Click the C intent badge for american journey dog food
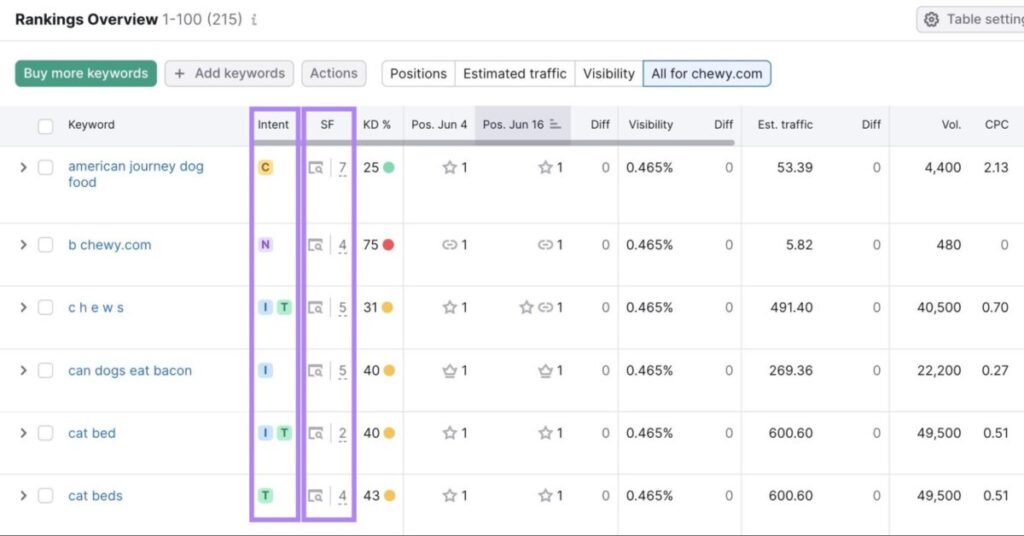The image size is (1024, 536). (265, 168)
